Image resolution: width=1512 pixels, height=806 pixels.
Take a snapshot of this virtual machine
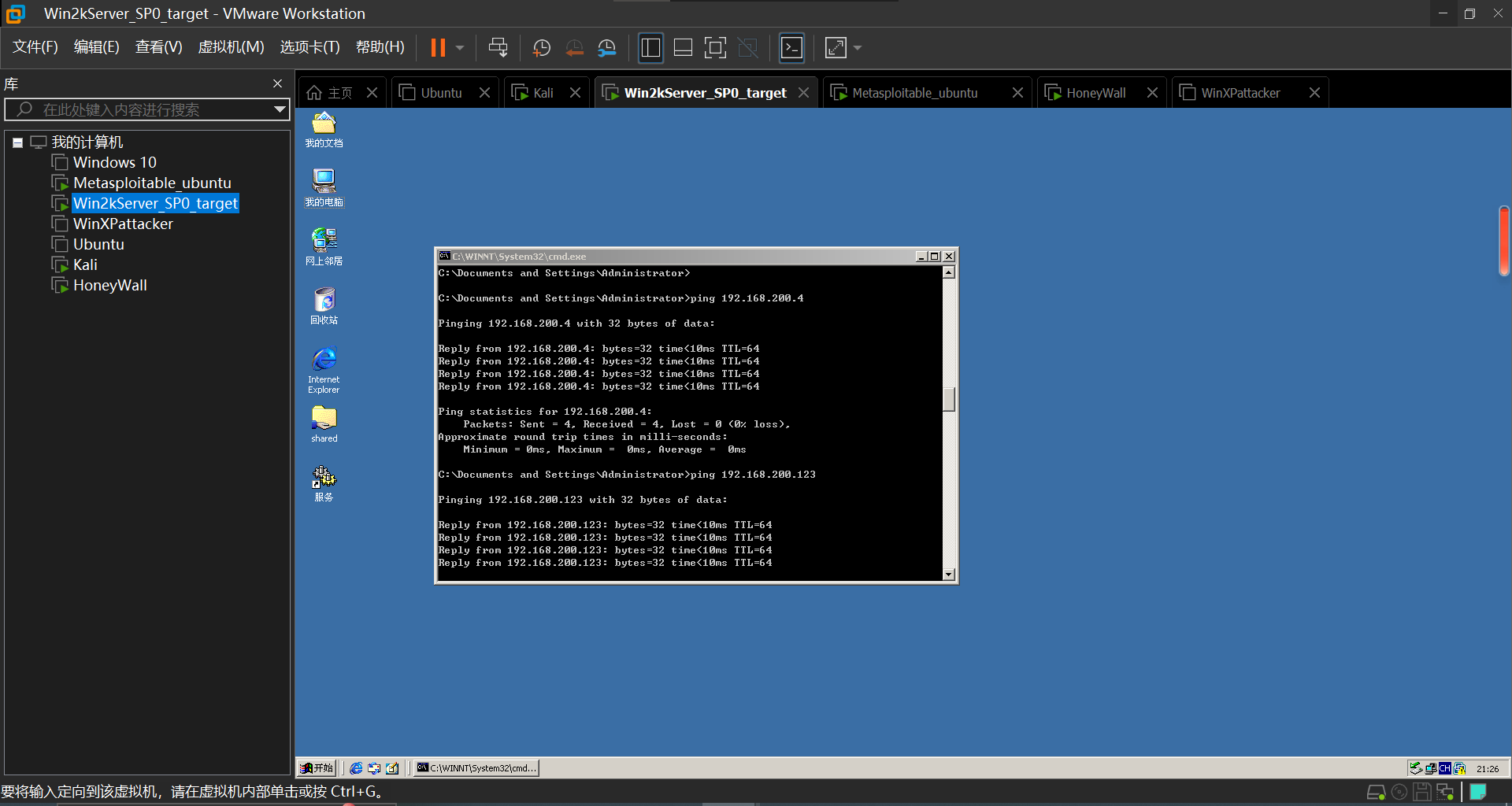(542, 48)
